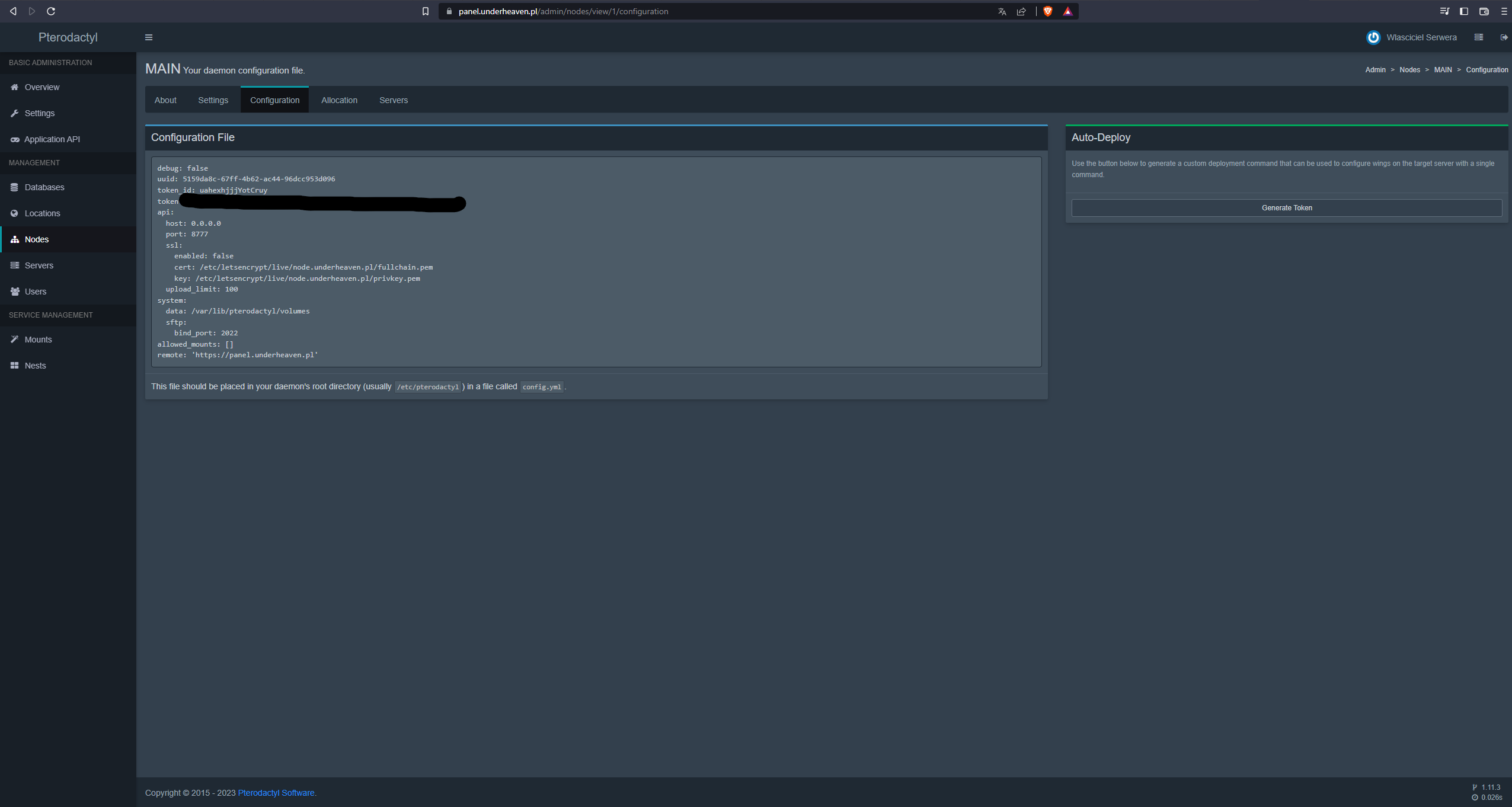This screenshot has height=807, width=1512.
Task: Open Application API in the sidebar
Action: pyautogui.click(x=52, y=139)
